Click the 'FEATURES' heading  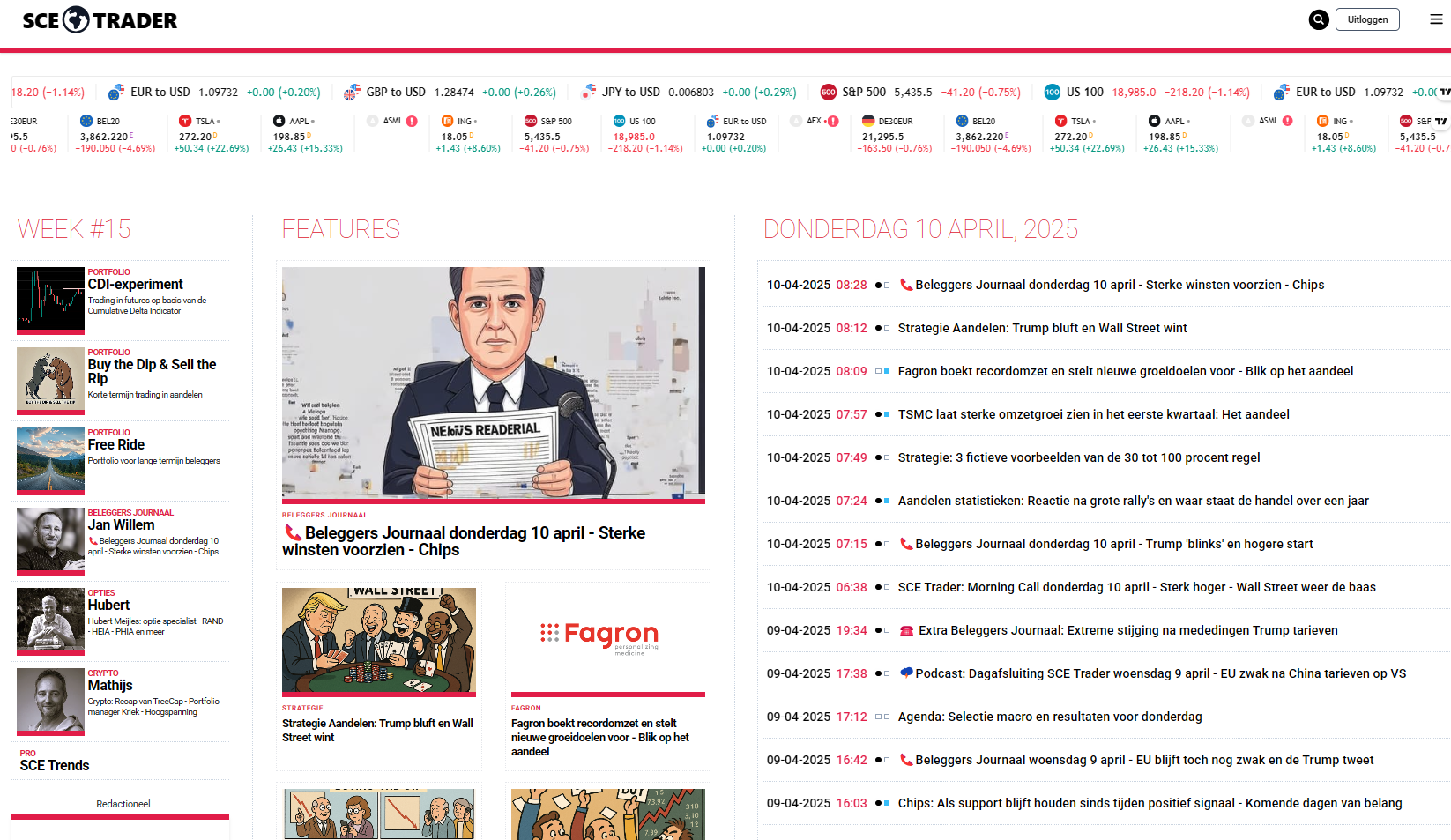(341, 229)
